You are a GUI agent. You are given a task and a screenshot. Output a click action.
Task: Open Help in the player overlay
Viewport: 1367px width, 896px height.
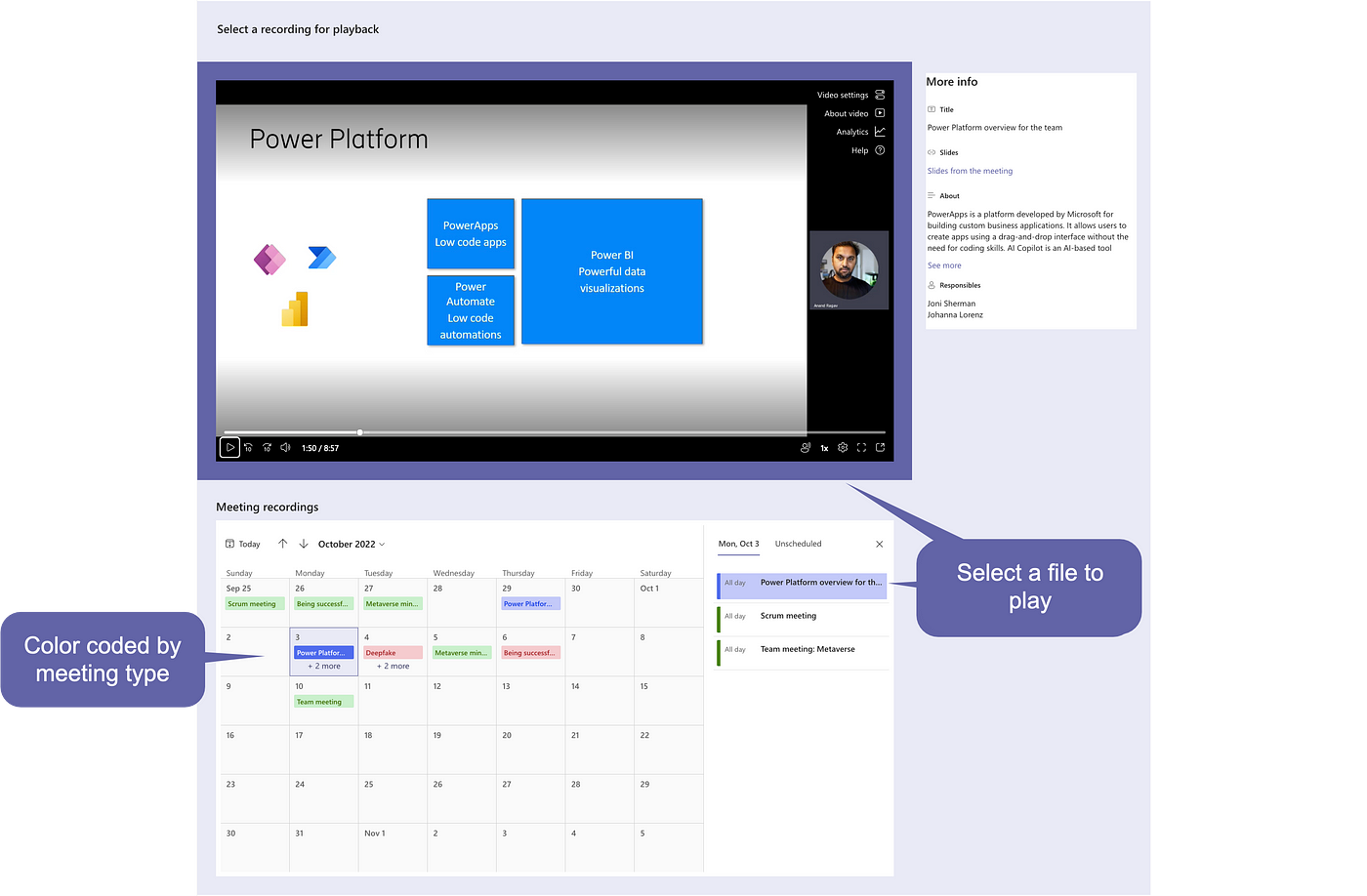point(868,150)
